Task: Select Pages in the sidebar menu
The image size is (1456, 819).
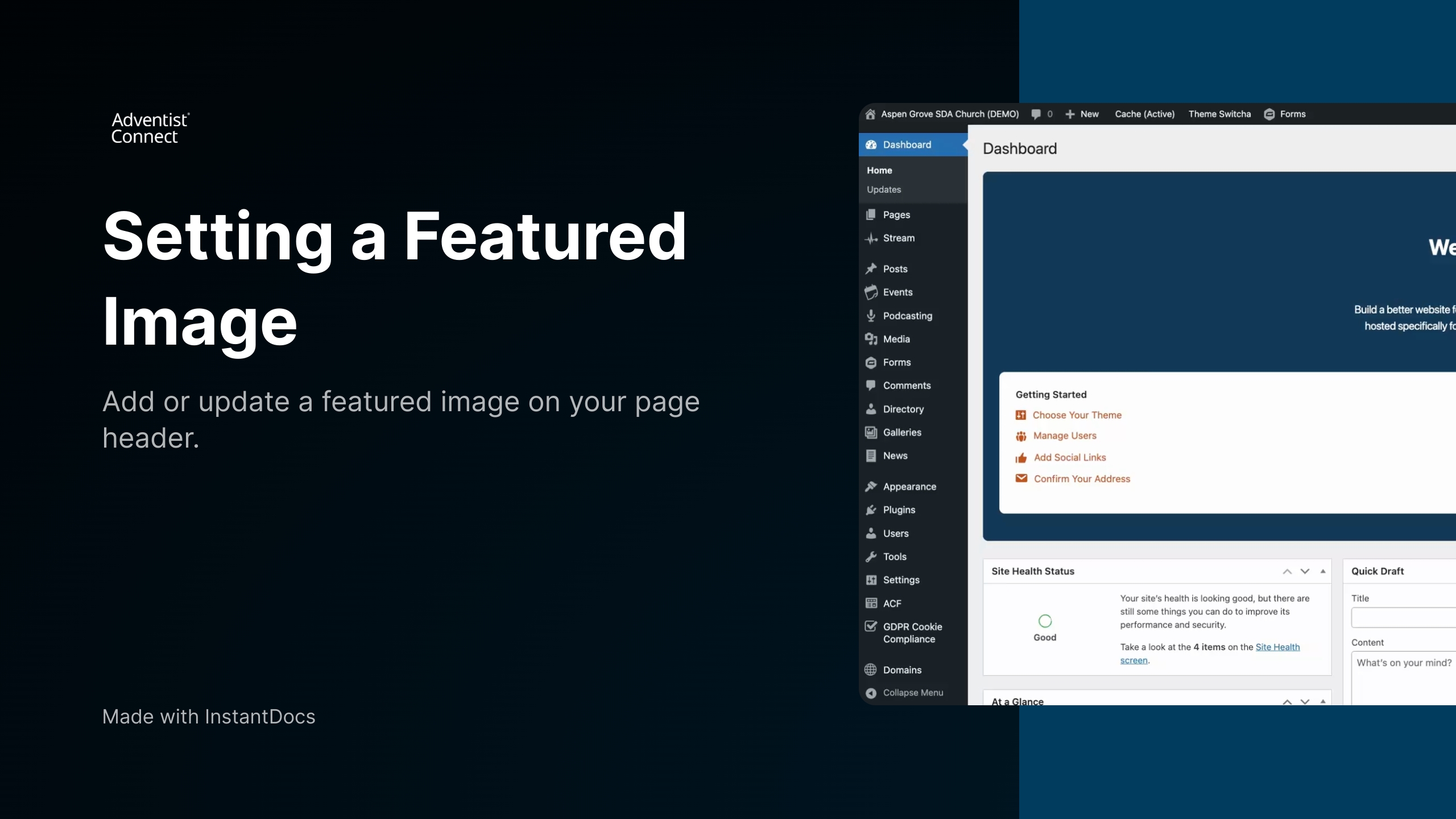Action: 896,214
